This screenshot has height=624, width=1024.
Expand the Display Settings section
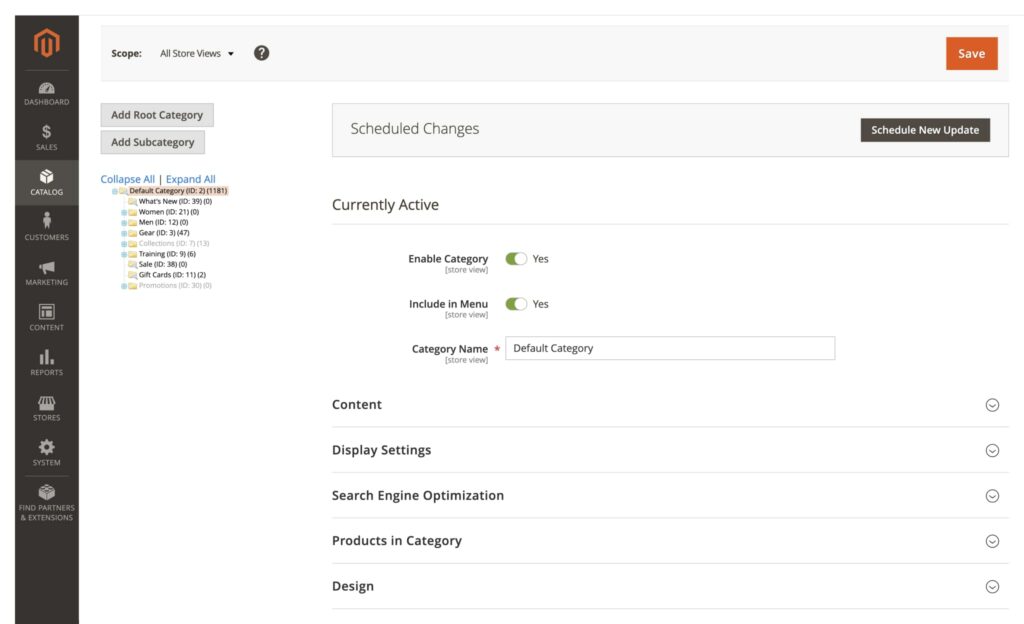(x=670, y=450)
